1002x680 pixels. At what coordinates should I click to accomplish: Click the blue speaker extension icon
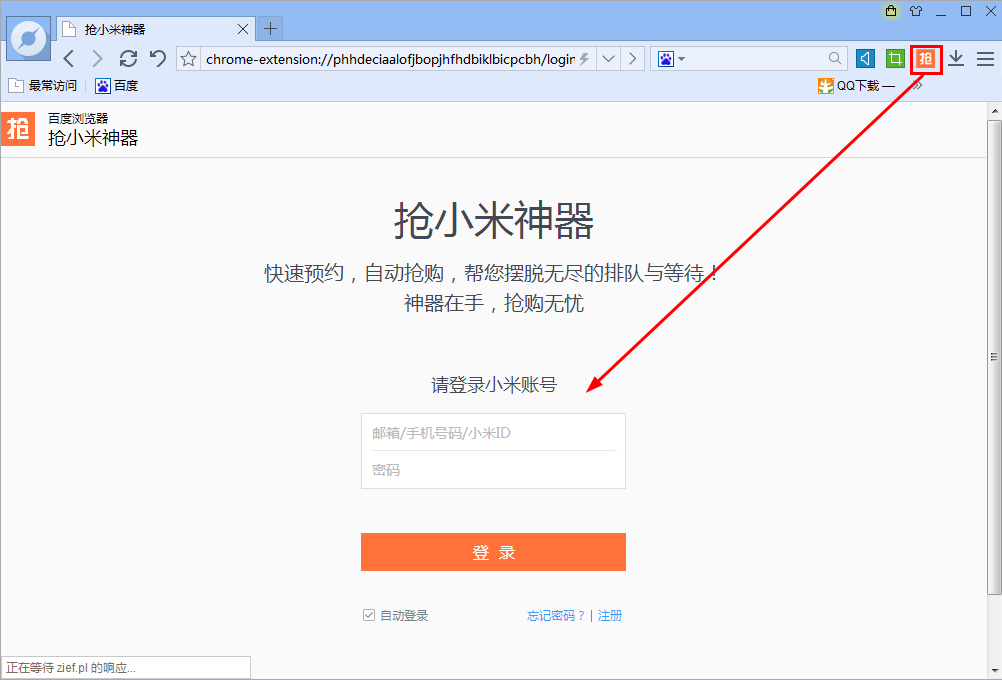864,59
